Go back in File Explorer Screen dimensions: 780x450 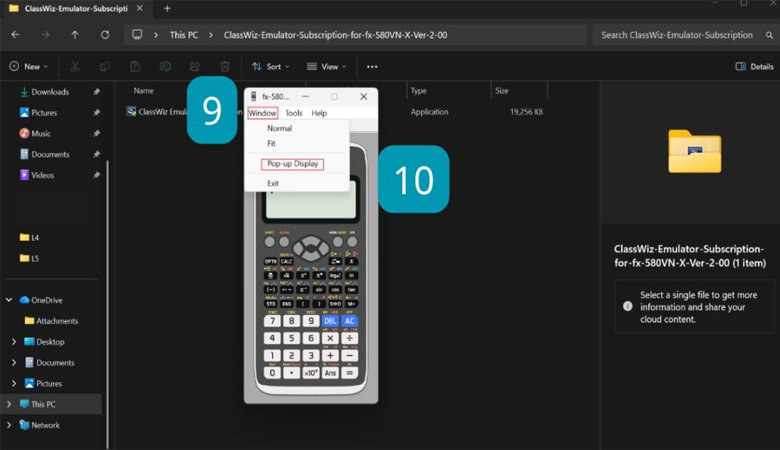[15, 35]
